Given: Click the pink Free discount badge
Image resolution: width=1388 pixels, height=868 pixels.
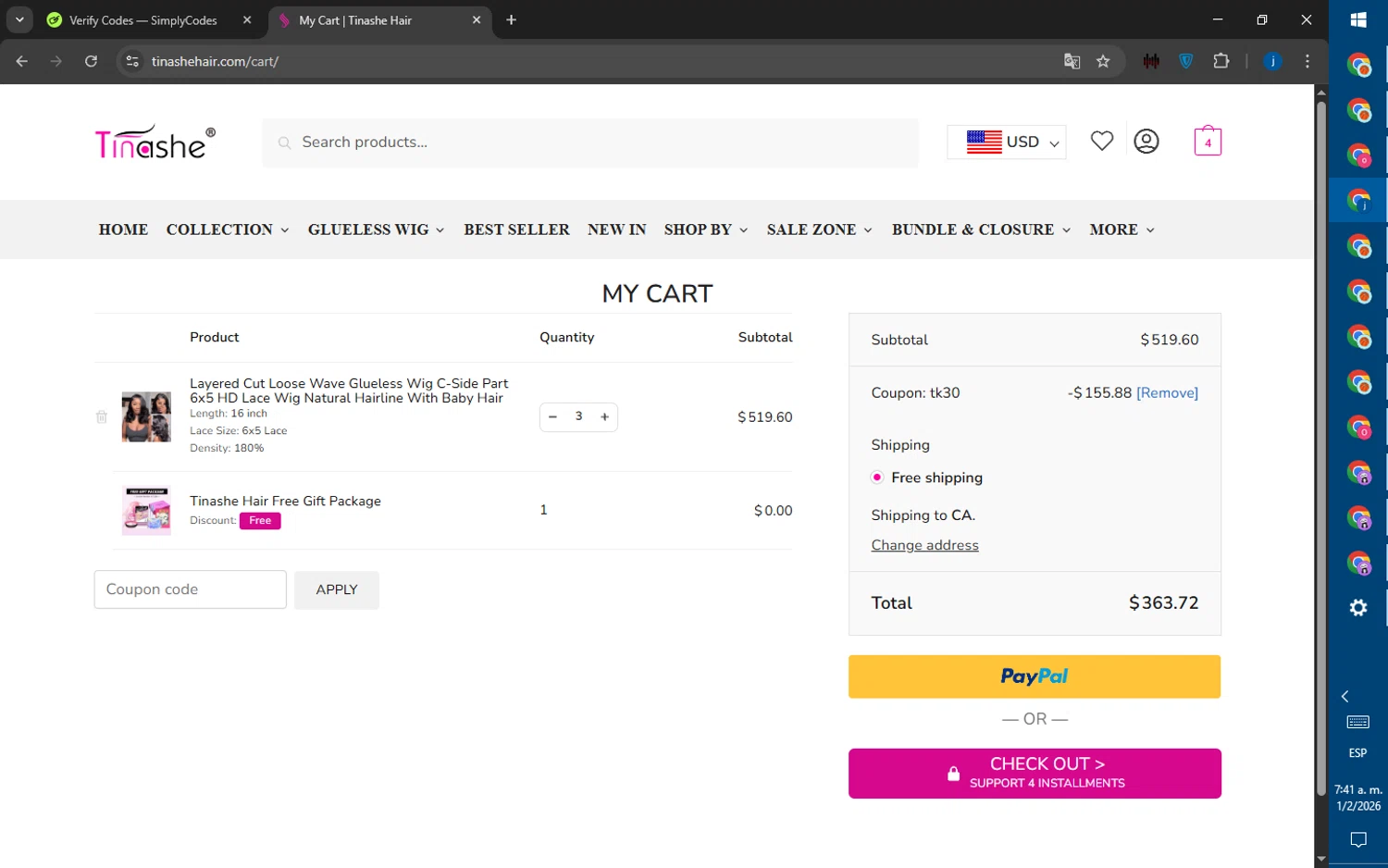Looking at the screenshot, I should click(260, 521).
